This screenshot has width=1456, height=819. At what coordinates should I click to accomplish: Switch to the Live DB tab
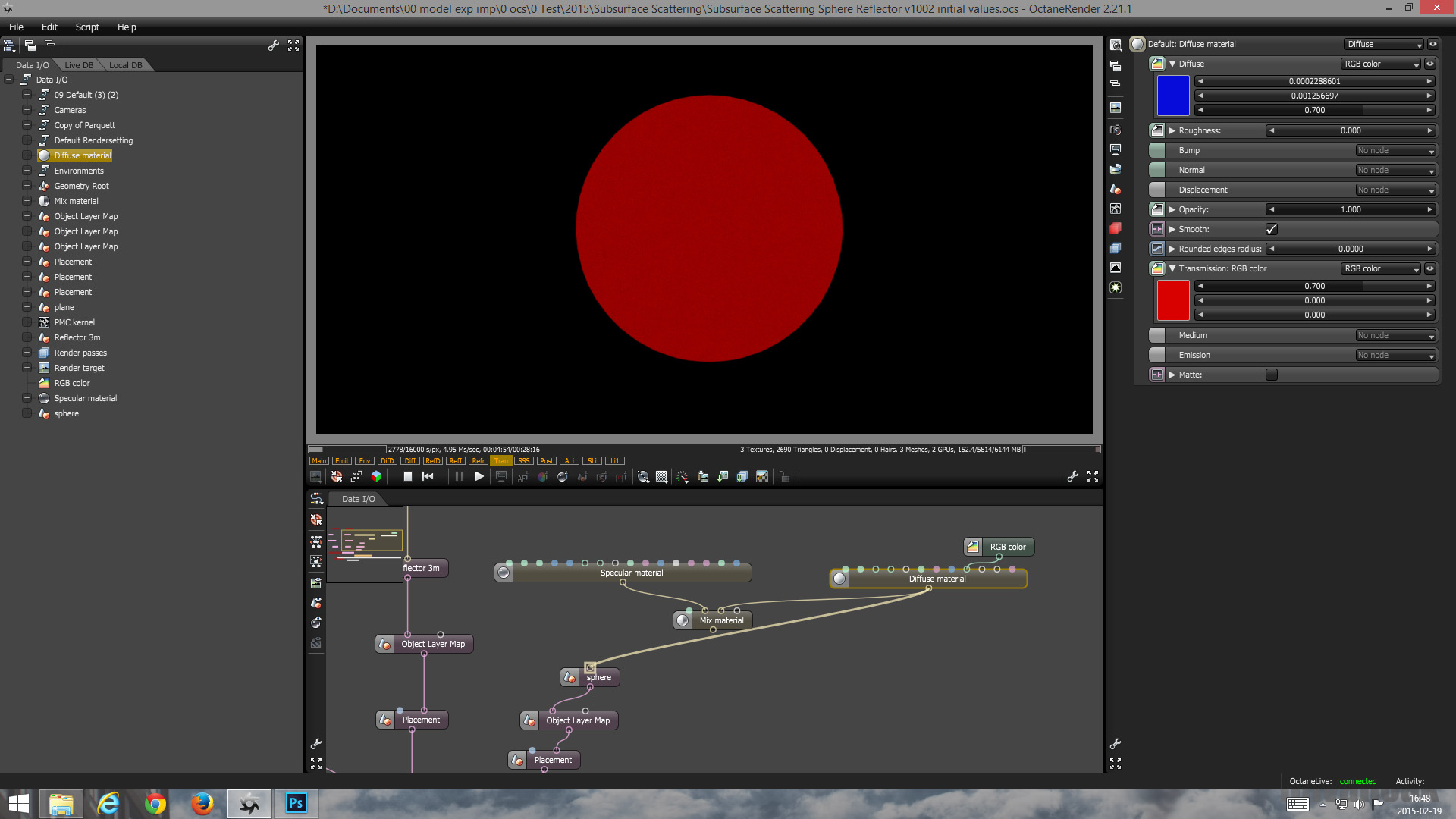(x=79, y=65)
